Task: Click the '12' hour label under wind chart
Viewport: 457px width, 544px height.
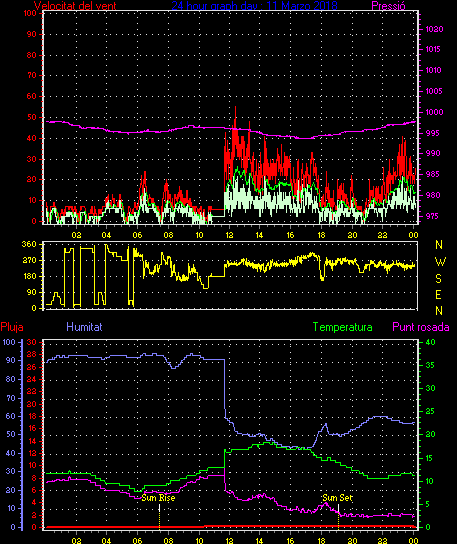Action: click(x=229, y=235)
